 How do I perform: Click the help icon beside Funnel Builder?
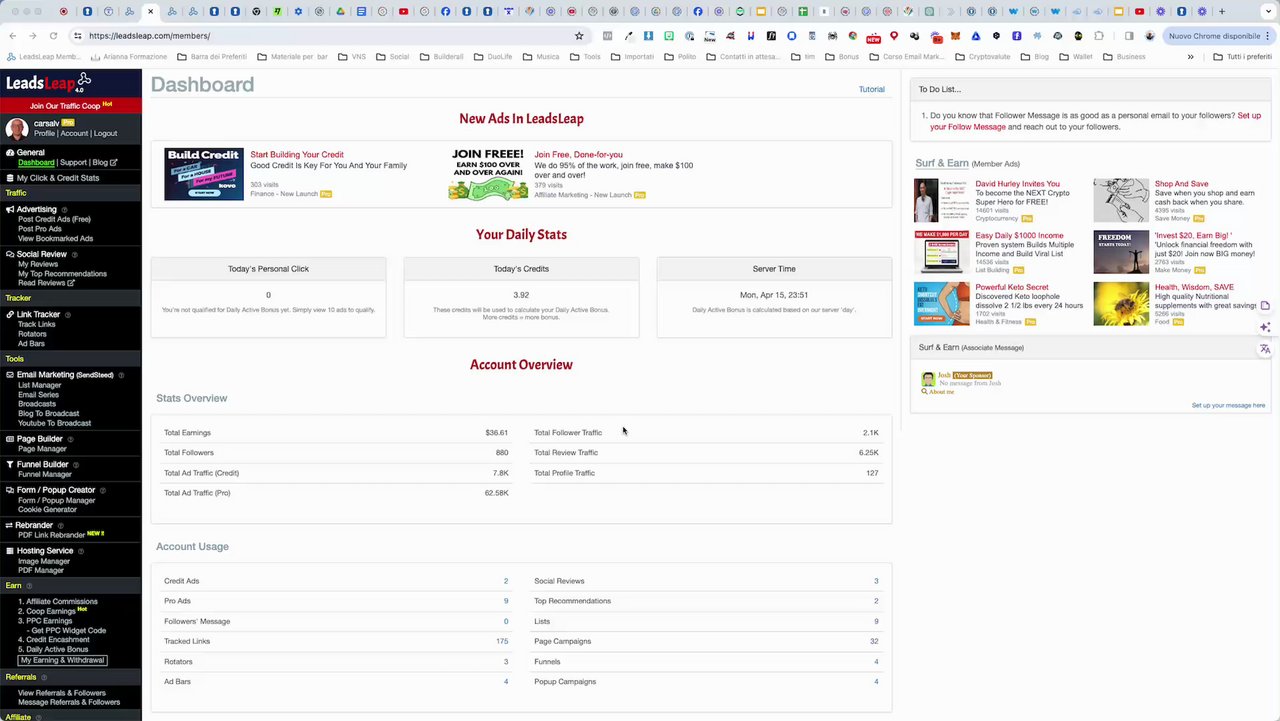click(x=78, y=465)
